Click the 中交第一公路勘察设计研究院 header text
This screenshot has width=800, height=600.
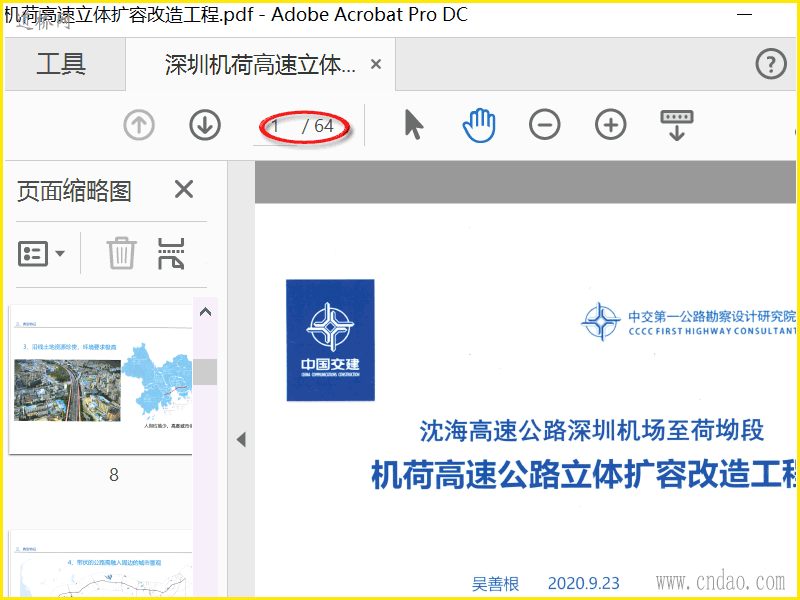712,316
